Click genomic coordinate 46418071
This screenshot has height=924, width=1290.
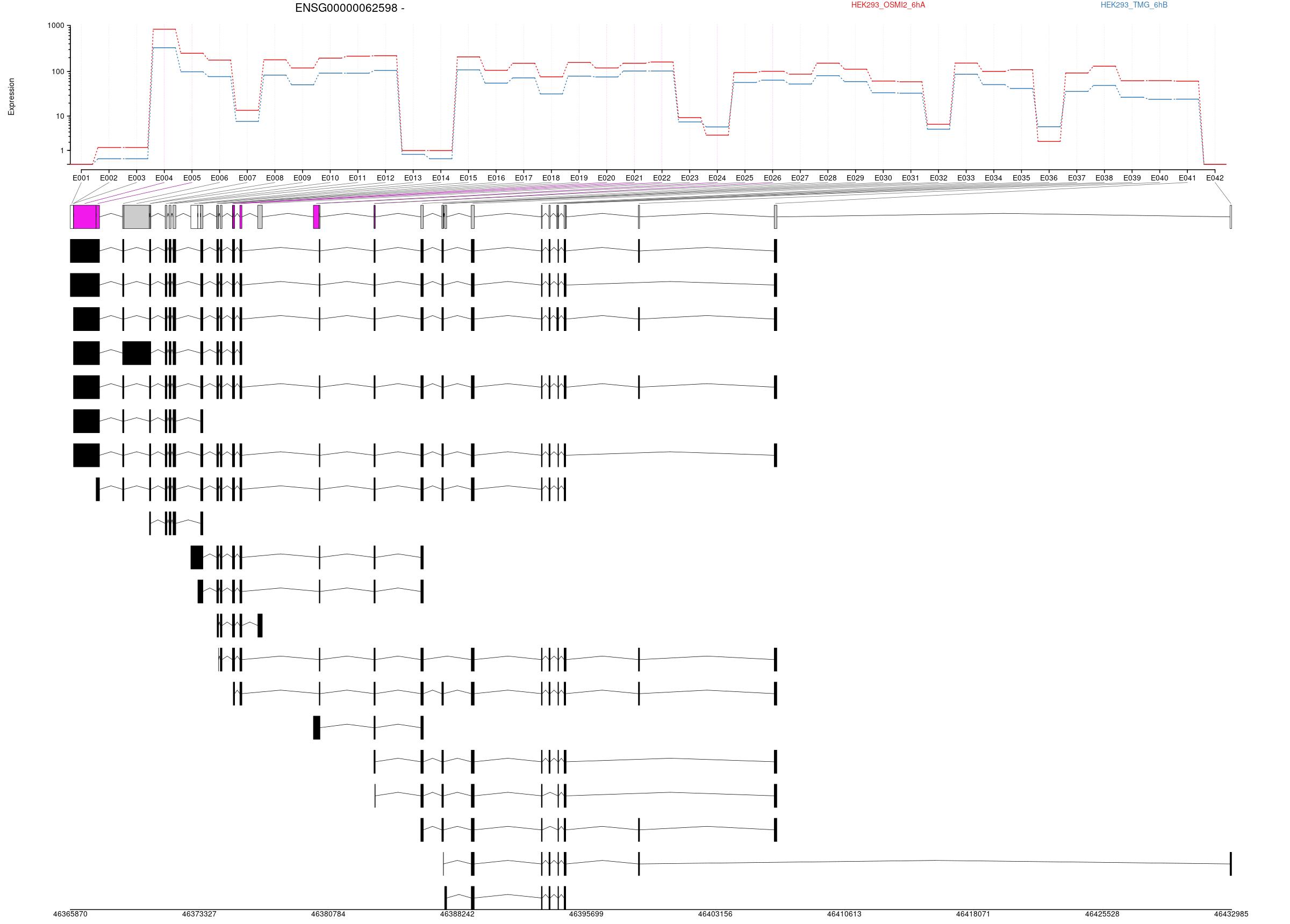pyautogui.click(x=973, y=914)
